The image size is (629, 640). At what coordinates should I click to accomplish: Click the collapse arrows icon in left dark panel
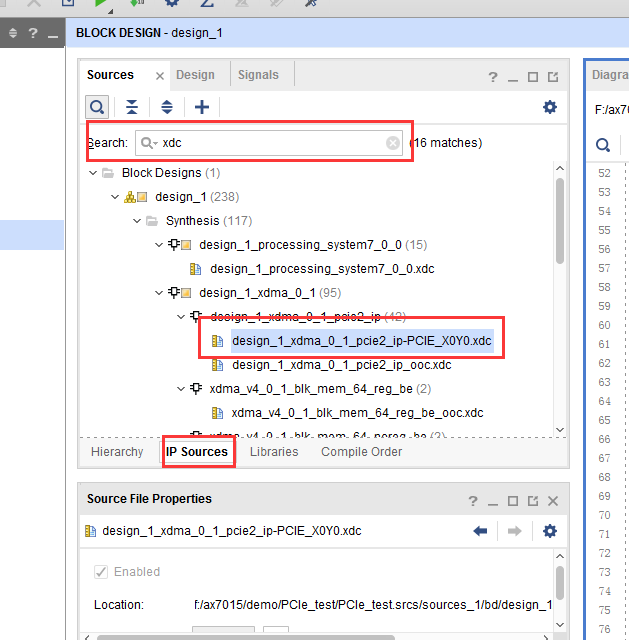[x=13, y=33]
